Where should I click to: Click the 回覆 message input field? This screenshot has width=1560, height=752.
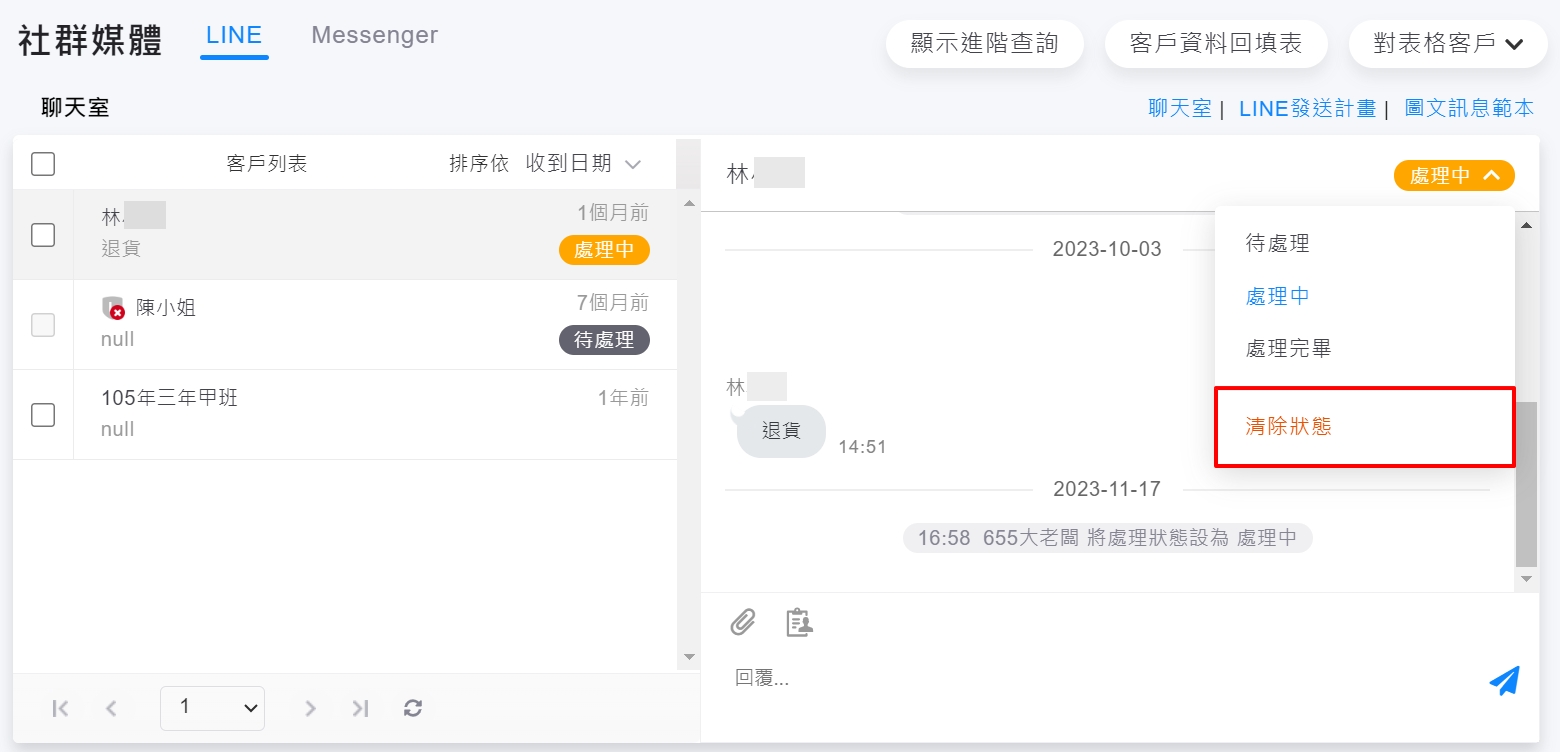tap(1100, 679)
